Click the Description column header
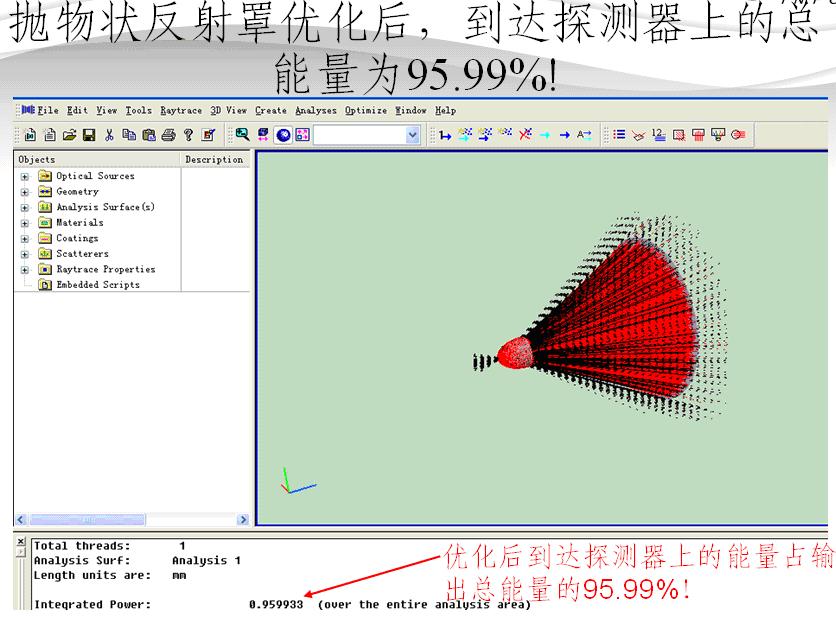Screen dimensions: 836x617 coord(214,159)
